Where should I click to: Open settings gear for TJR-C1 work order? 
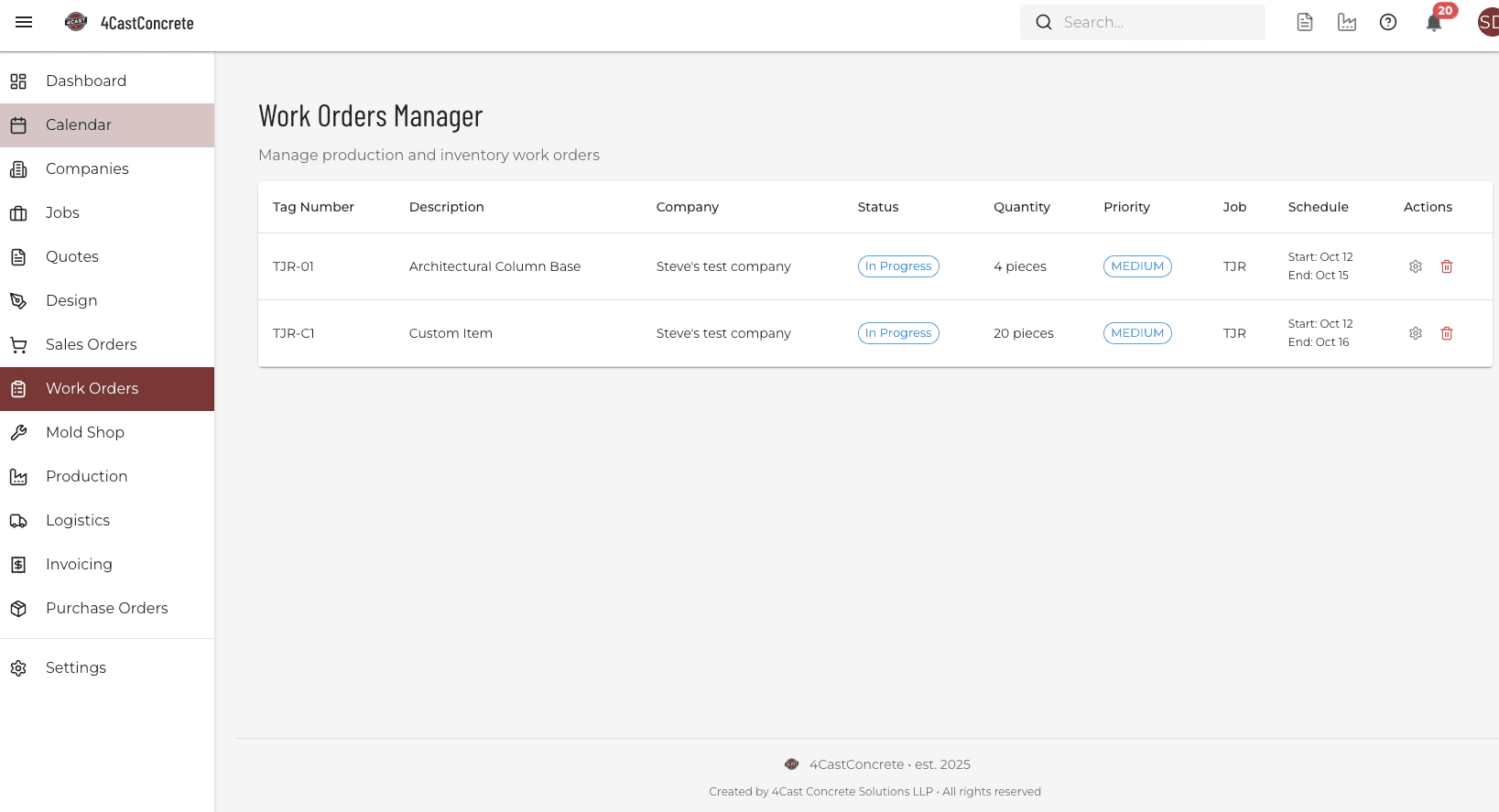coord(1415,333)
